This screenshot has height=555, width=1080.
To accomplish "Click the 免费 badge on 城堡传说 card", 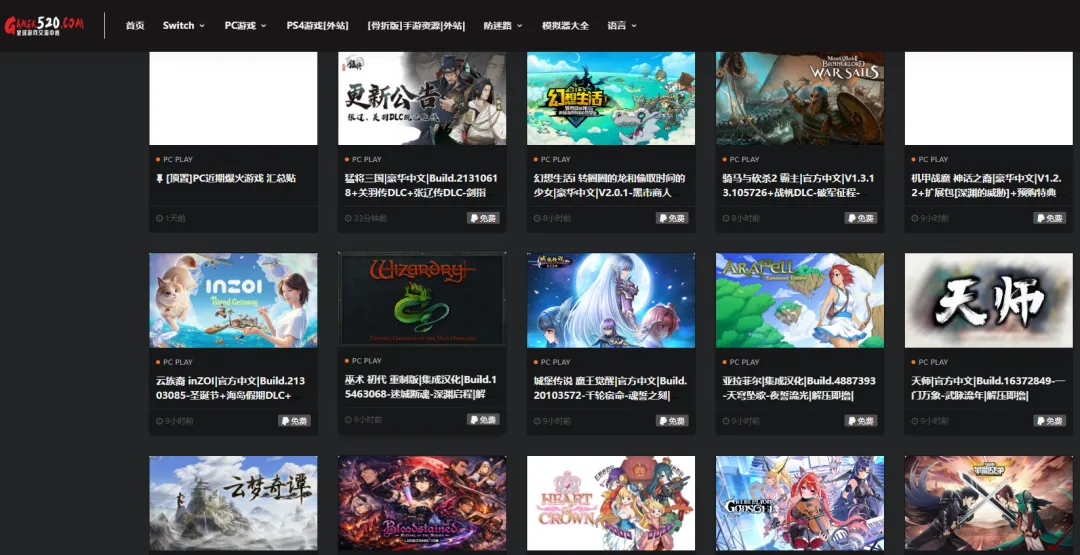I will (672, 421).
